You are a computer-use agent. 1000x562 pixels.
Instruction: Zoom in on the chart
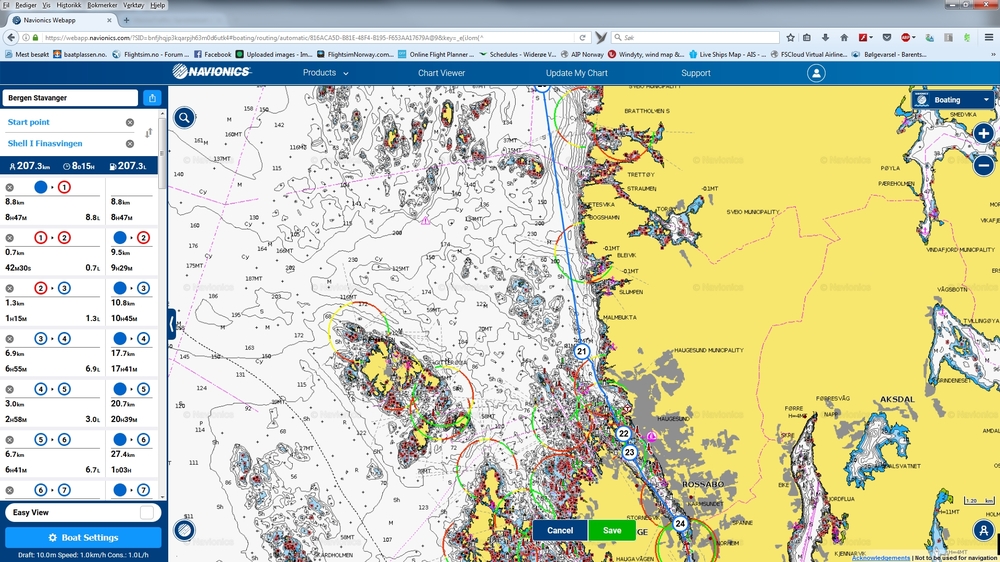(983, 133)
